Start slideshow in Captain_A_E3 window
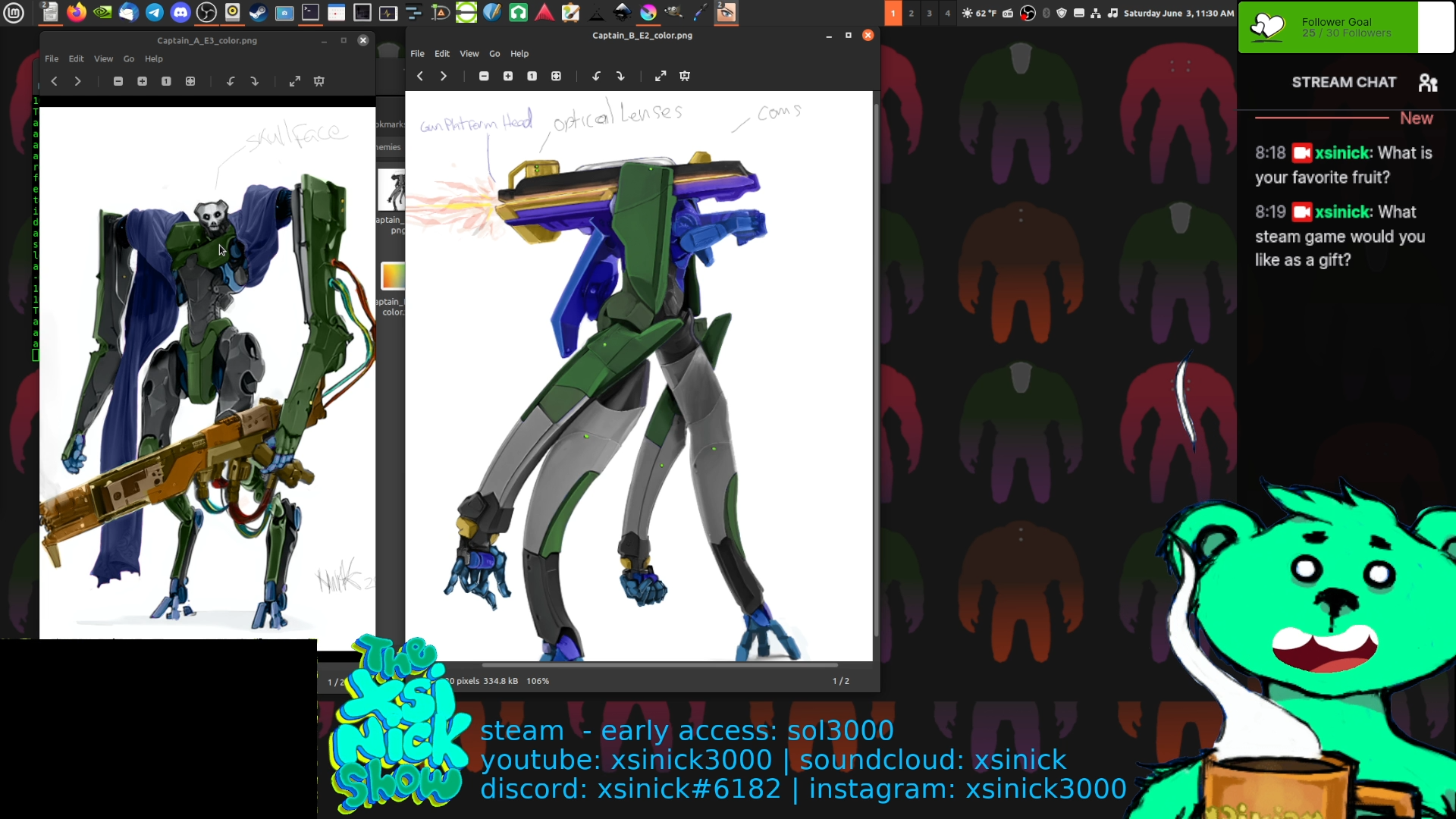The height and width of the screenshot is (819, 1456). pos(319,81)
